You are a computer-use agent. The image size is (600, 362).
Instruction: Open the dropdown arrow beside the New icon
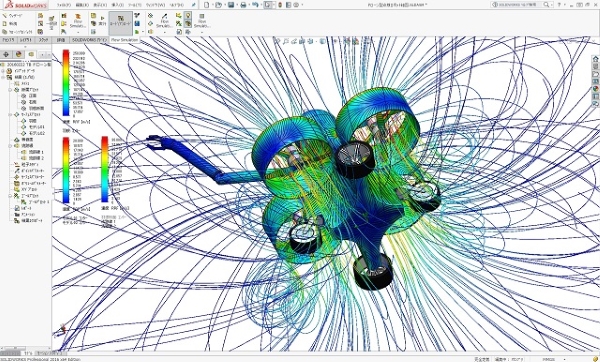212,5
